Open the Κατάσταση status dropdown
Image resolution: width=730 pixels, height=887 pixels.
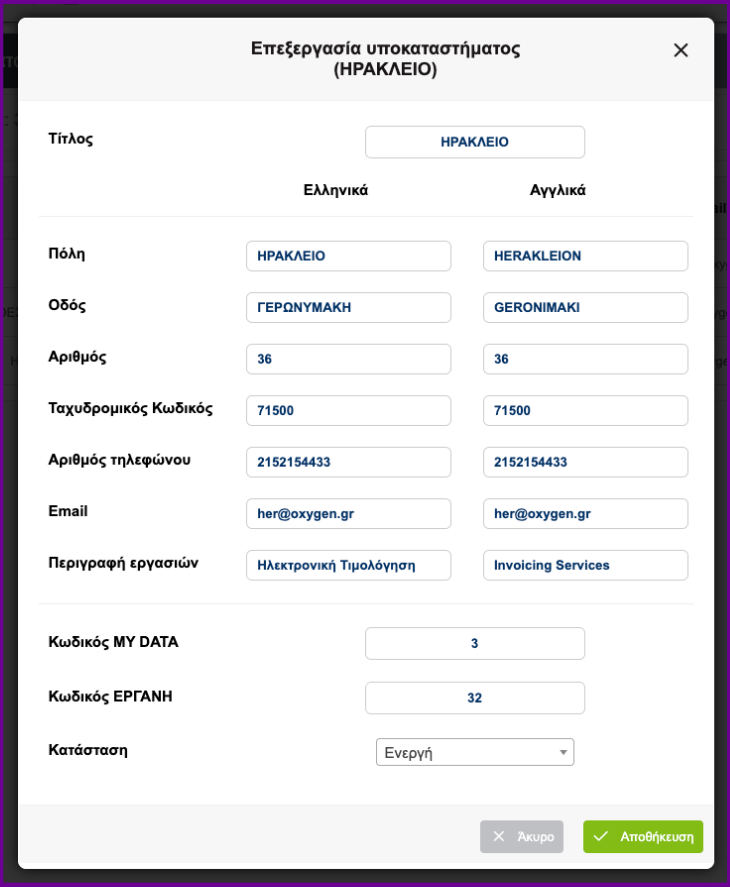pos(475,752)
